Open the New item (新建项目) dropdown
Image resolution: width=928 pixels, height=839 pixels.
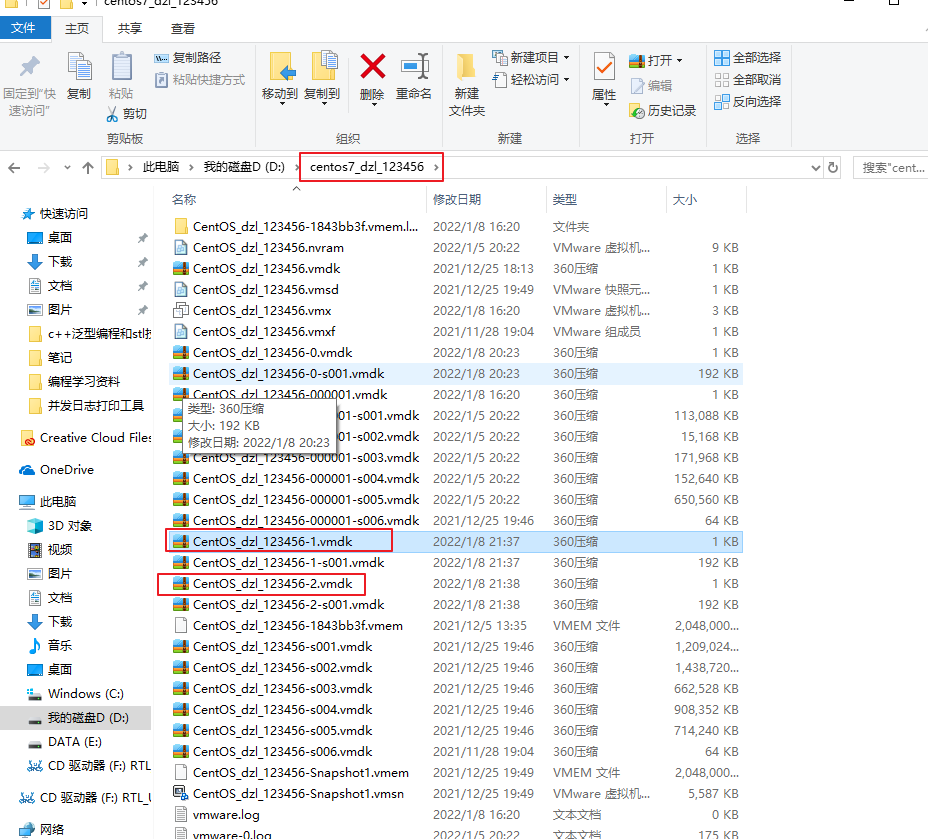(x=531, y=57)
